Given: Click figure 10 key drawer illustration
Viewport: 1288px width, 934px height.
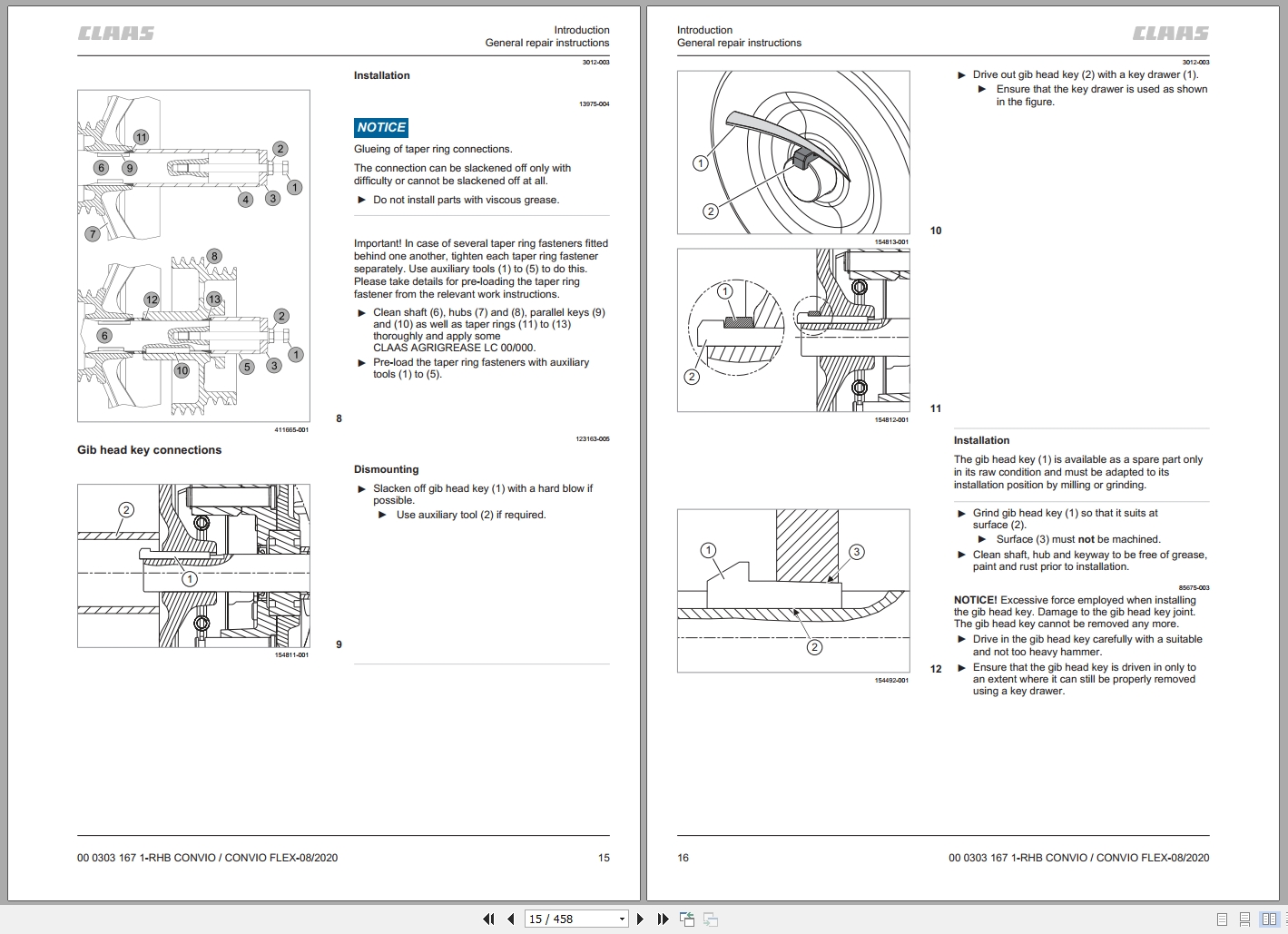Looking at the screenshot, I should click(x=792, y=151).
